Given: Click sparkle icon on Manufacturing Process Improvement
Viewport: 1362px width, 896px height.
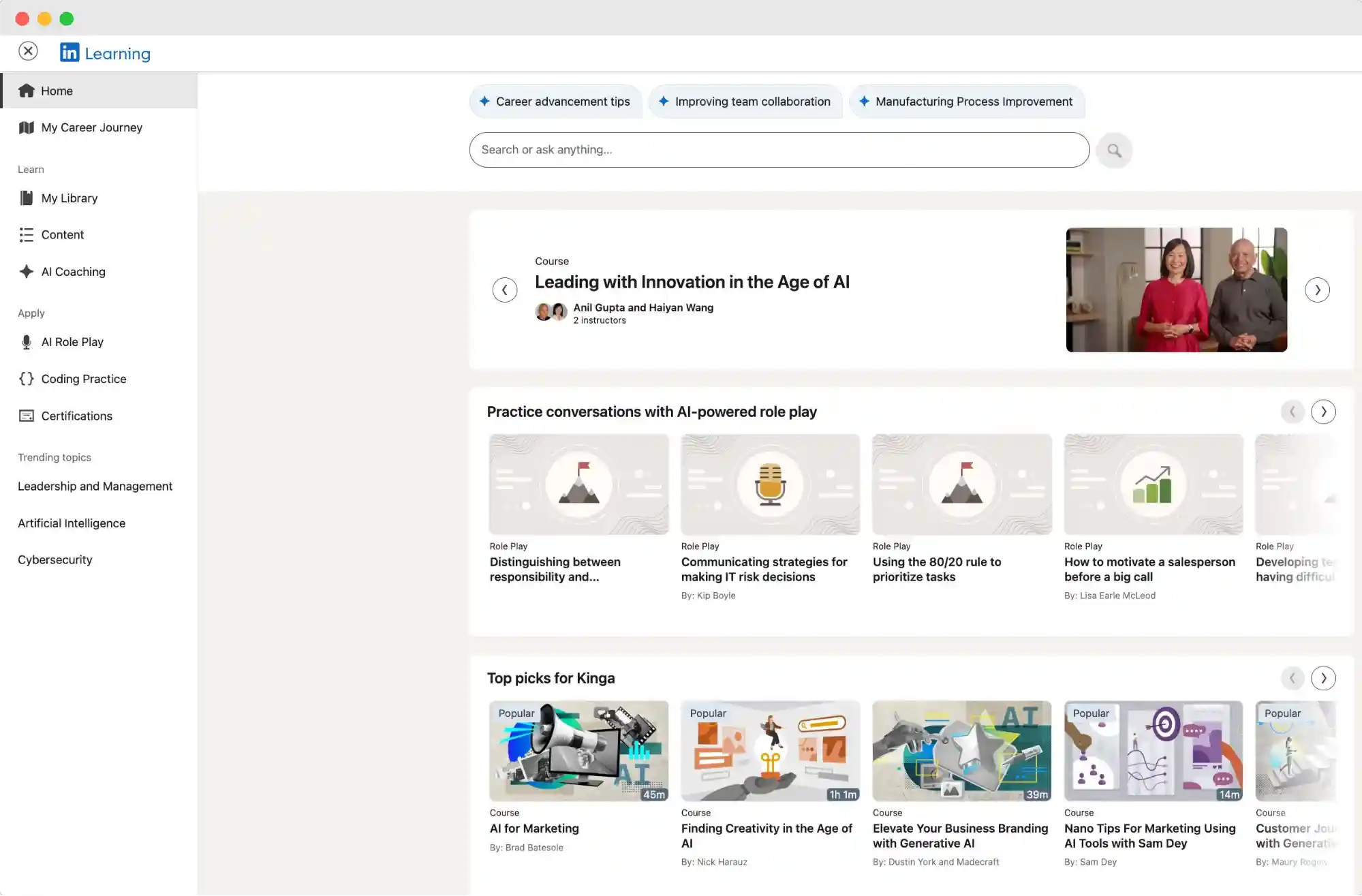Looking at the screenshot, I should 864,102.
